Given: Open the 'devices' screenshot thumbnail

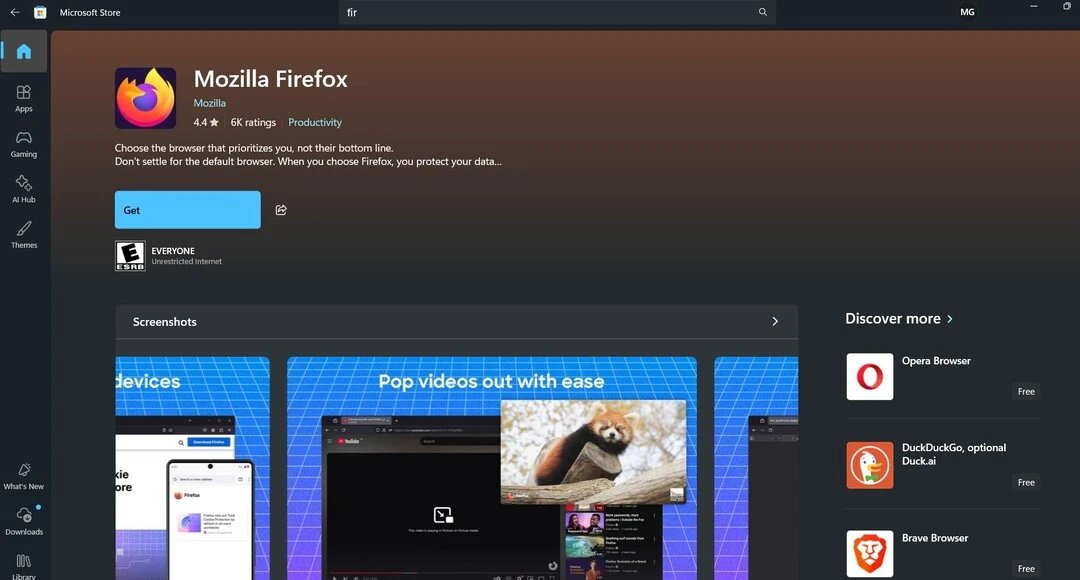Looking at the screenshot, I should (x=193, y=468).
